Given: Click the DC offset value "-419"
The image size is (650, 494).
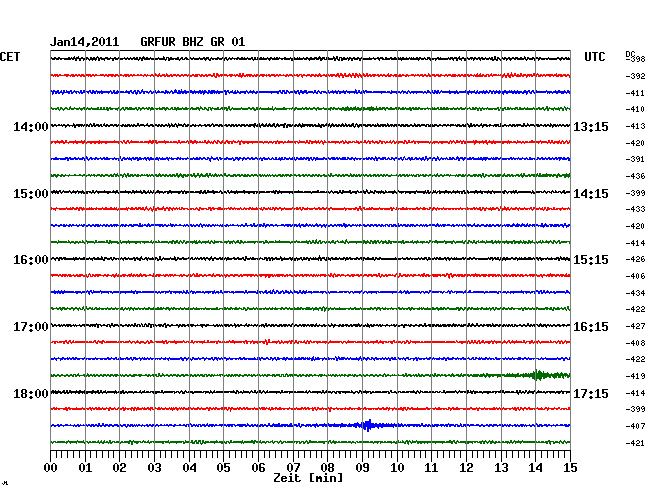Looking at the screenshot, I should point(635,376).
